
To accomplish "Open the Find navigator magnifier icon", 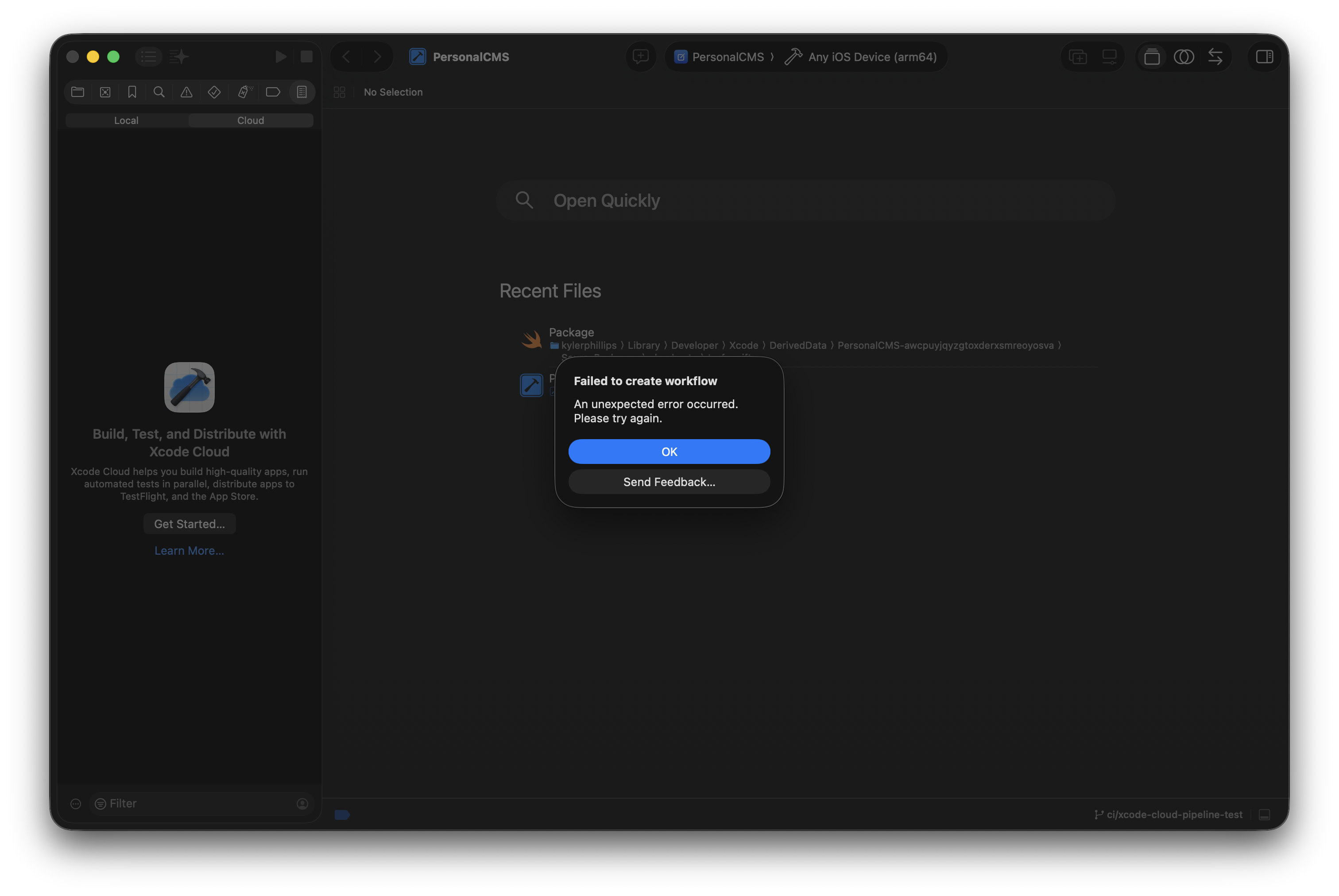I will tap(159, 92).
